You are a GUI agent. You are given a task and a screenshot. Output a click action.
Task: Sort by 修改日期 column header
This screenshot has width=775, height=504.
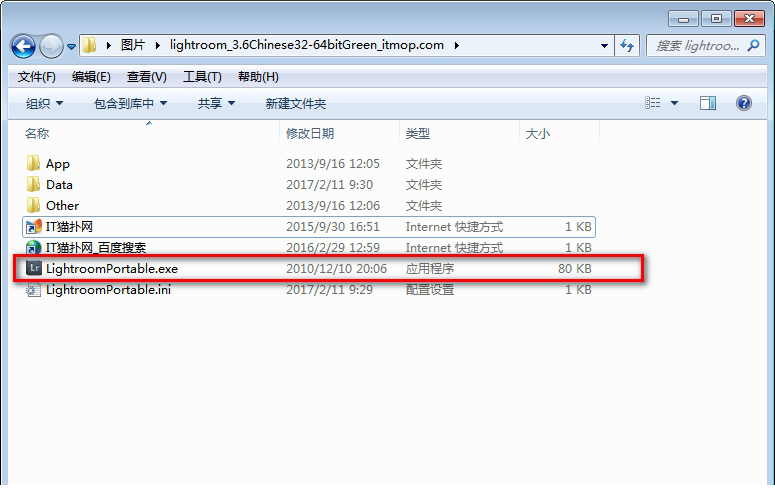point(310,133)
